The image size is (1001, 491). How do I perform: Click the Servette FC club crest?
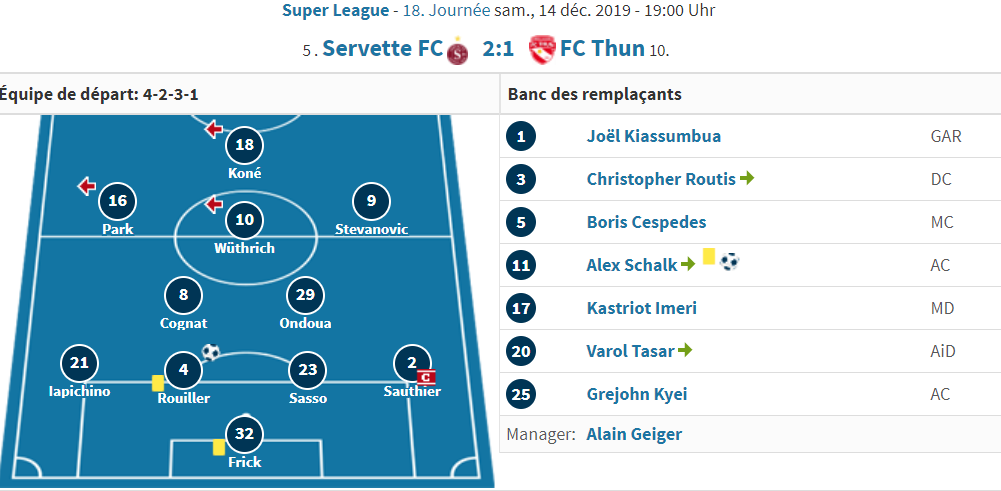coord(457,50)
